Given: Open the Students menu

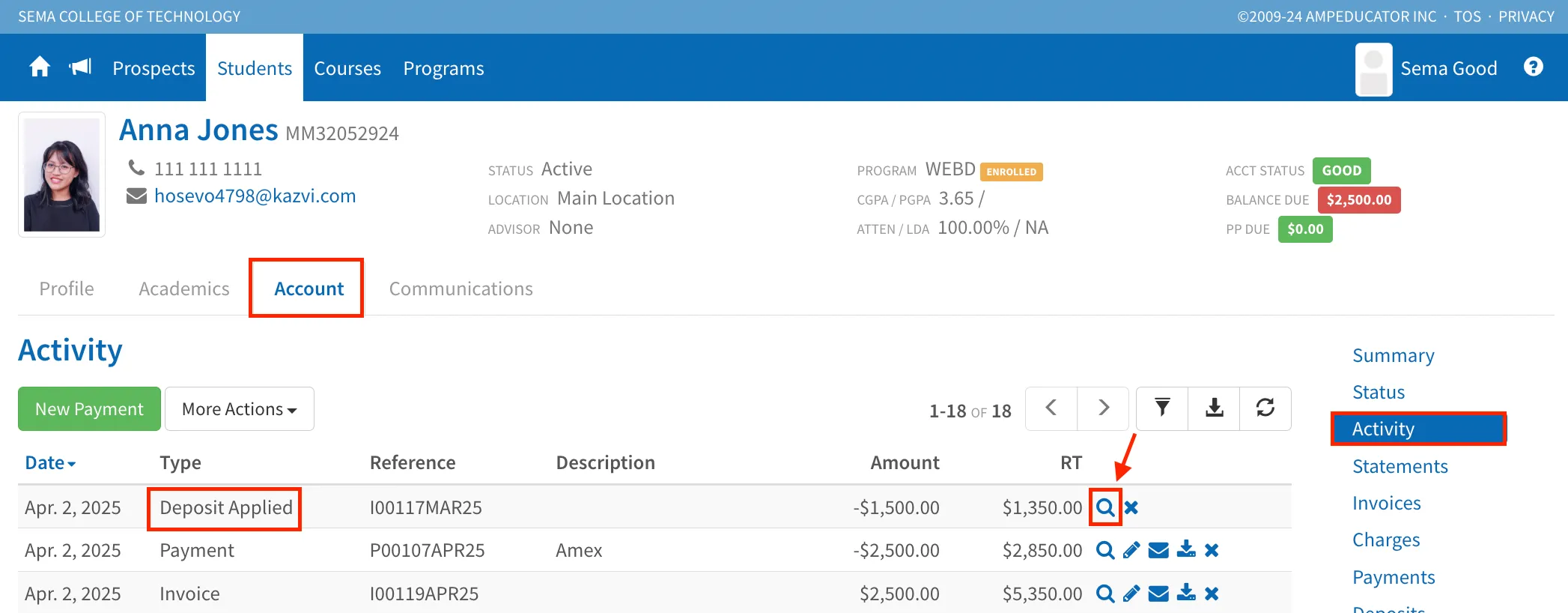Looking at the screenshot, I should tap(255, 68).
